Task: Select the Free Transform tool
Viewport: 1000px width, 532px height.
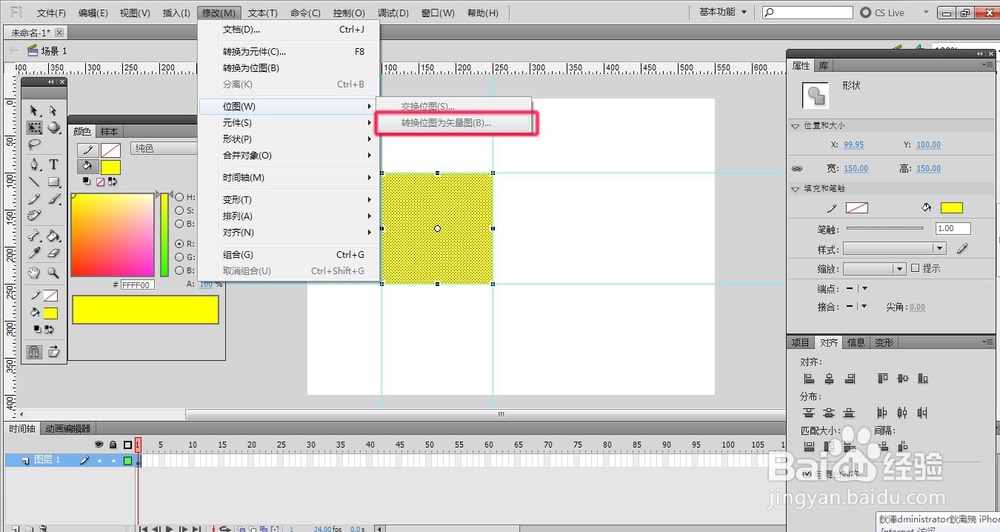Action: tap(34, 128)
